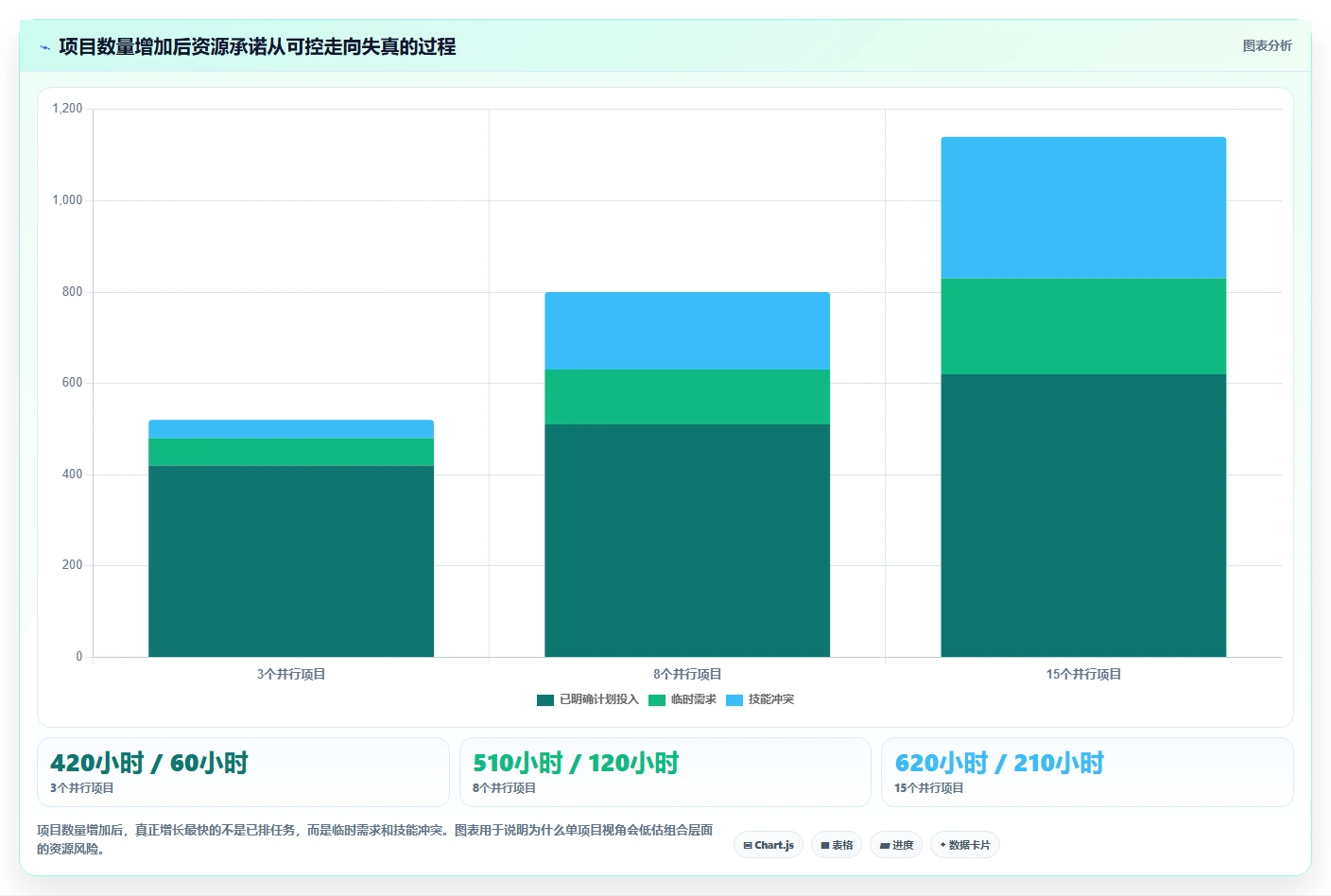Select the Chart.js tag chip
The image size is (1331, 896).
tap(769, 845)
